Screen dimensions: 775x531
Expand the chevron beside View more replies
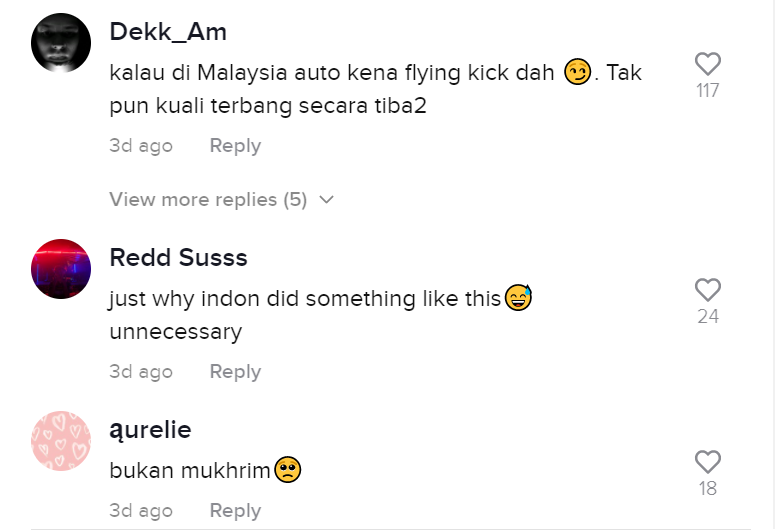326,200
